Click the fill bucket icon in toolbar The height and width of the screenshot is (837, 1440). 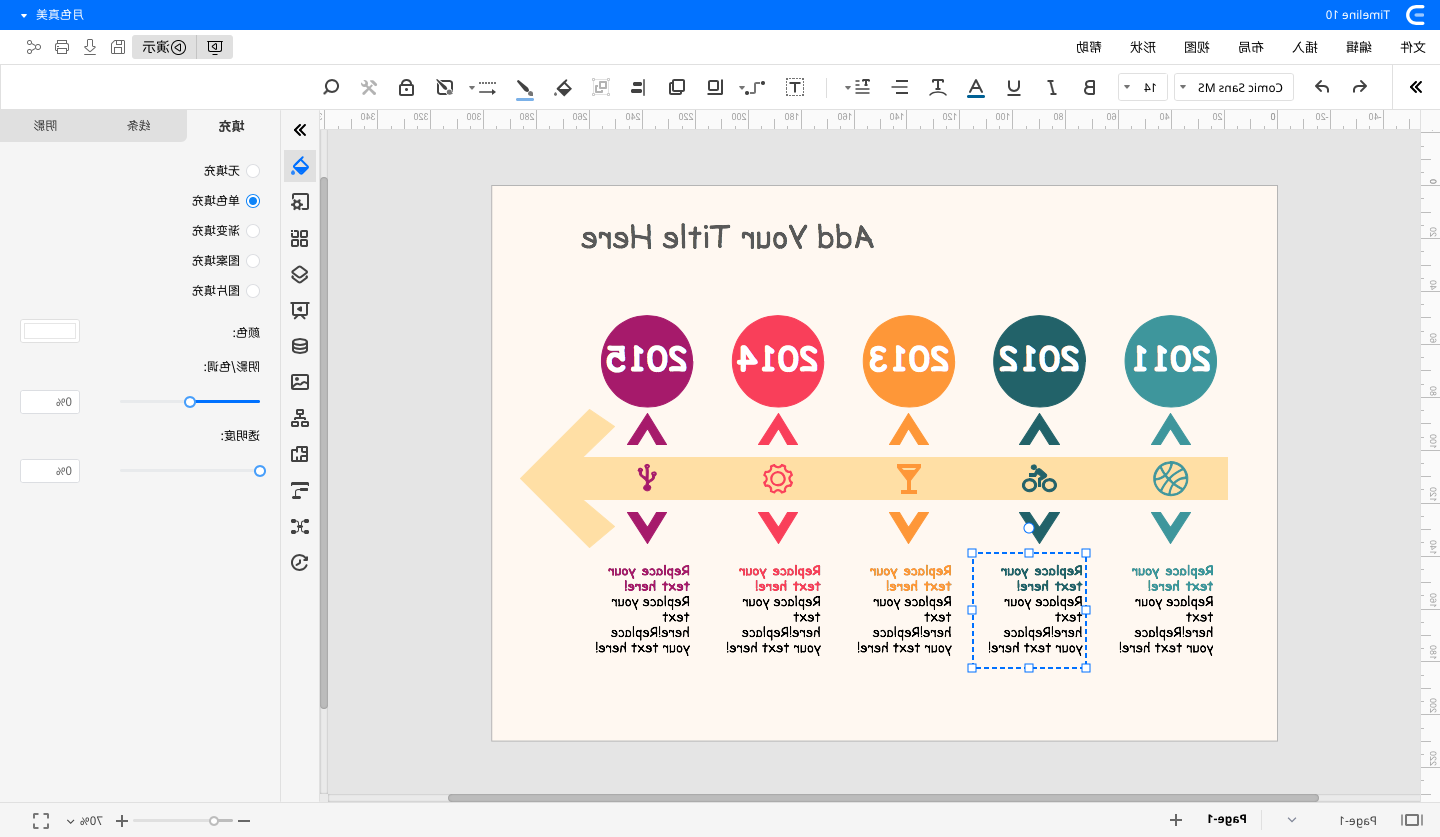point(563,88)
